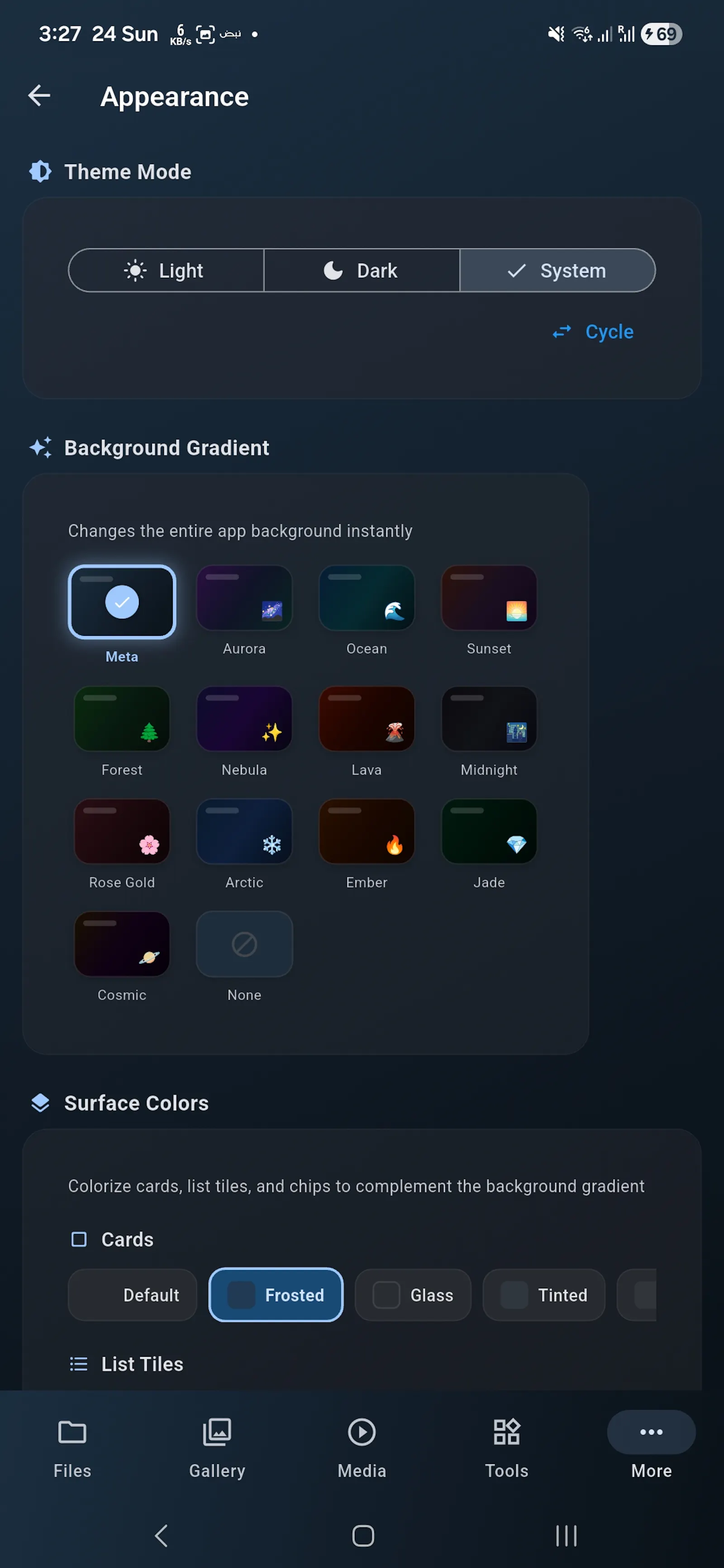Tap the Android back navigation button

click(x=161, y=1536)
